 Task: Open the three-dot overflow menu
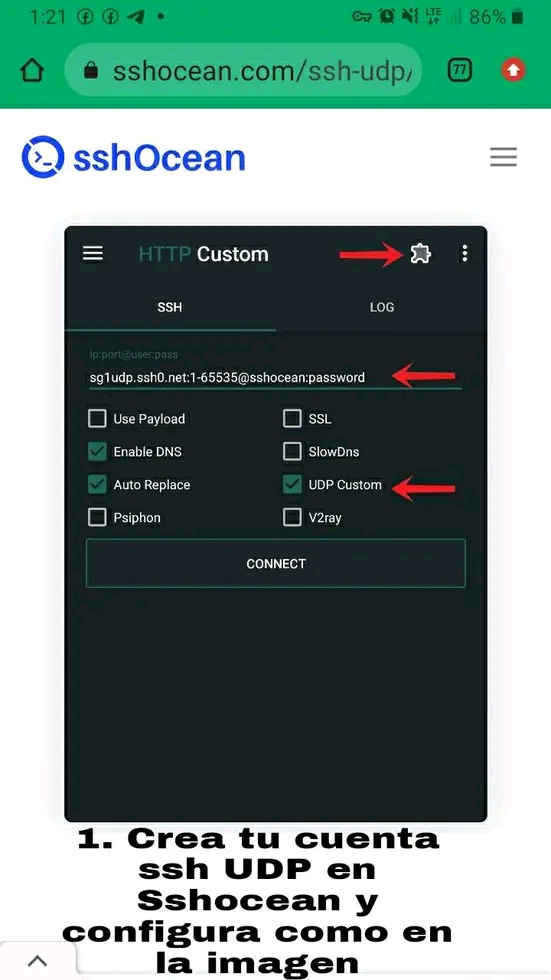tap(464, 253)
